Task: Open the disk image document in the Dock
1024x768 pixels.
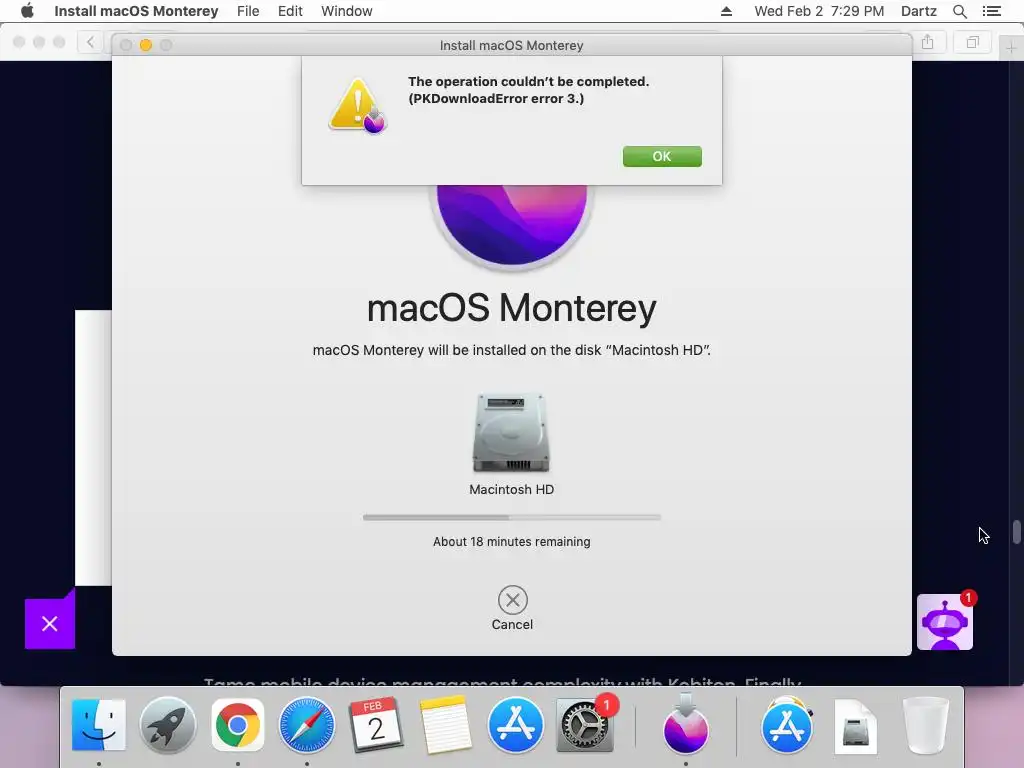Action: point(856,726)
